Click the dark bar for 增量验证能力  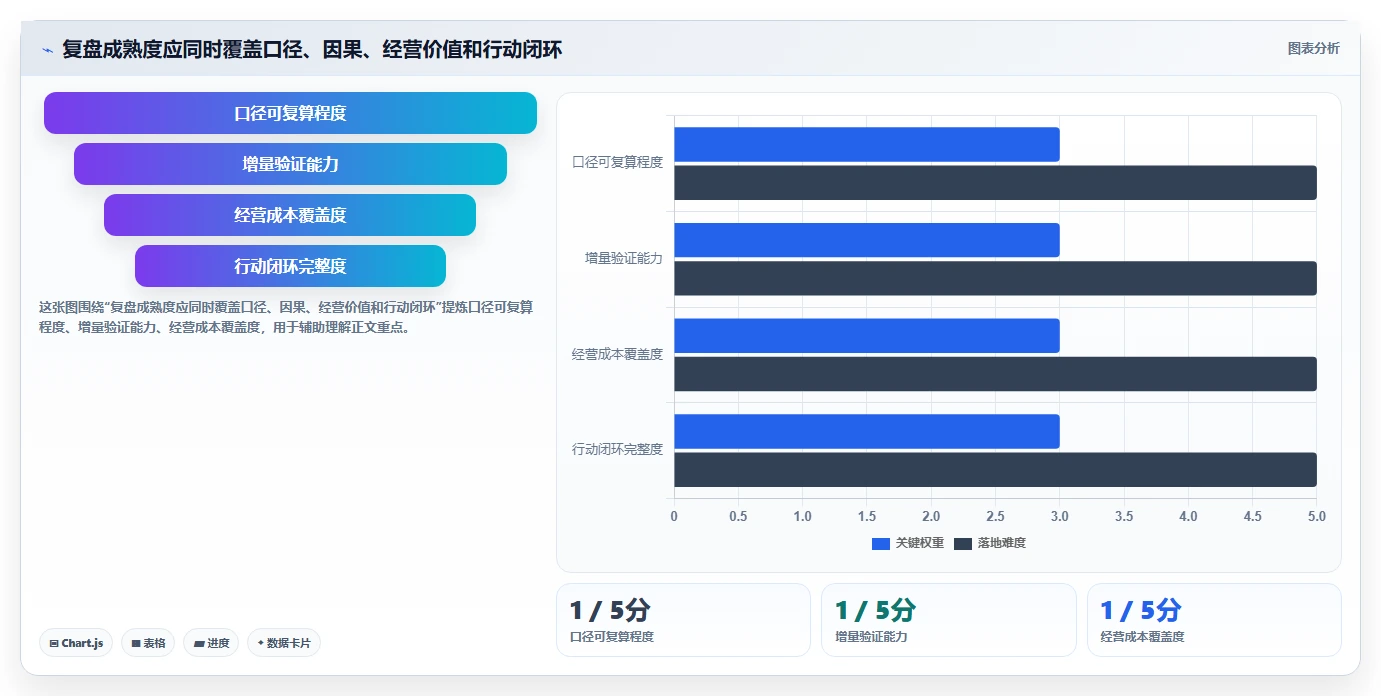(995, 278)
